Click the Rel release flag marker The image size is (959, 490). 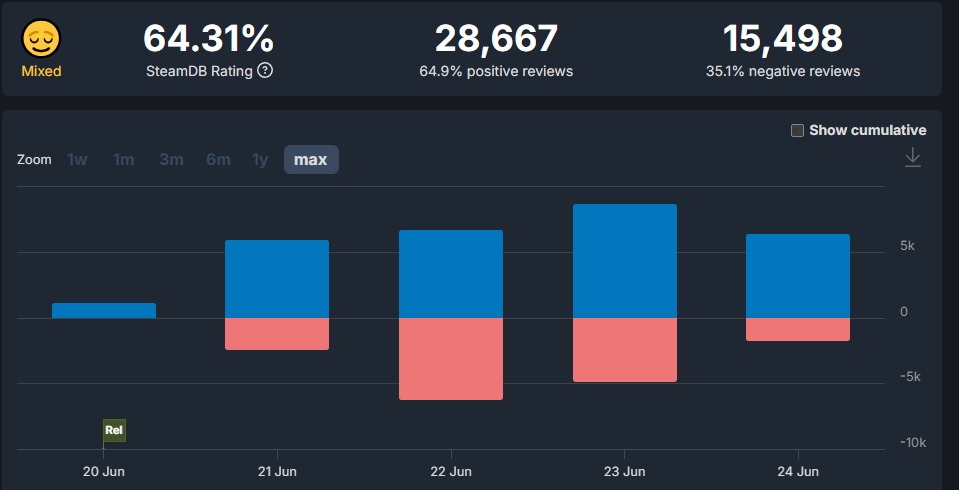(114, 431)
